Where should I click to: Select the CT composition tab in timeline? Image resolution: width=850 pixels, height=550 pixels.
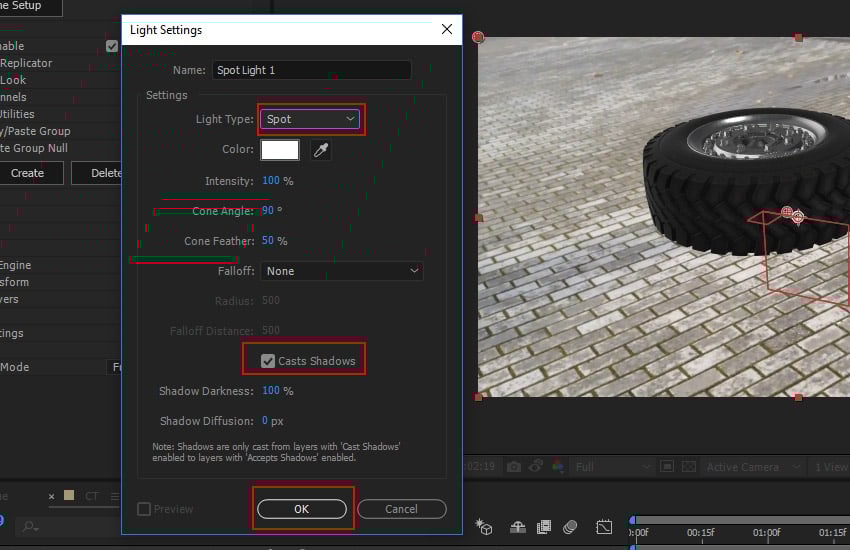click(x=92, y=496)
